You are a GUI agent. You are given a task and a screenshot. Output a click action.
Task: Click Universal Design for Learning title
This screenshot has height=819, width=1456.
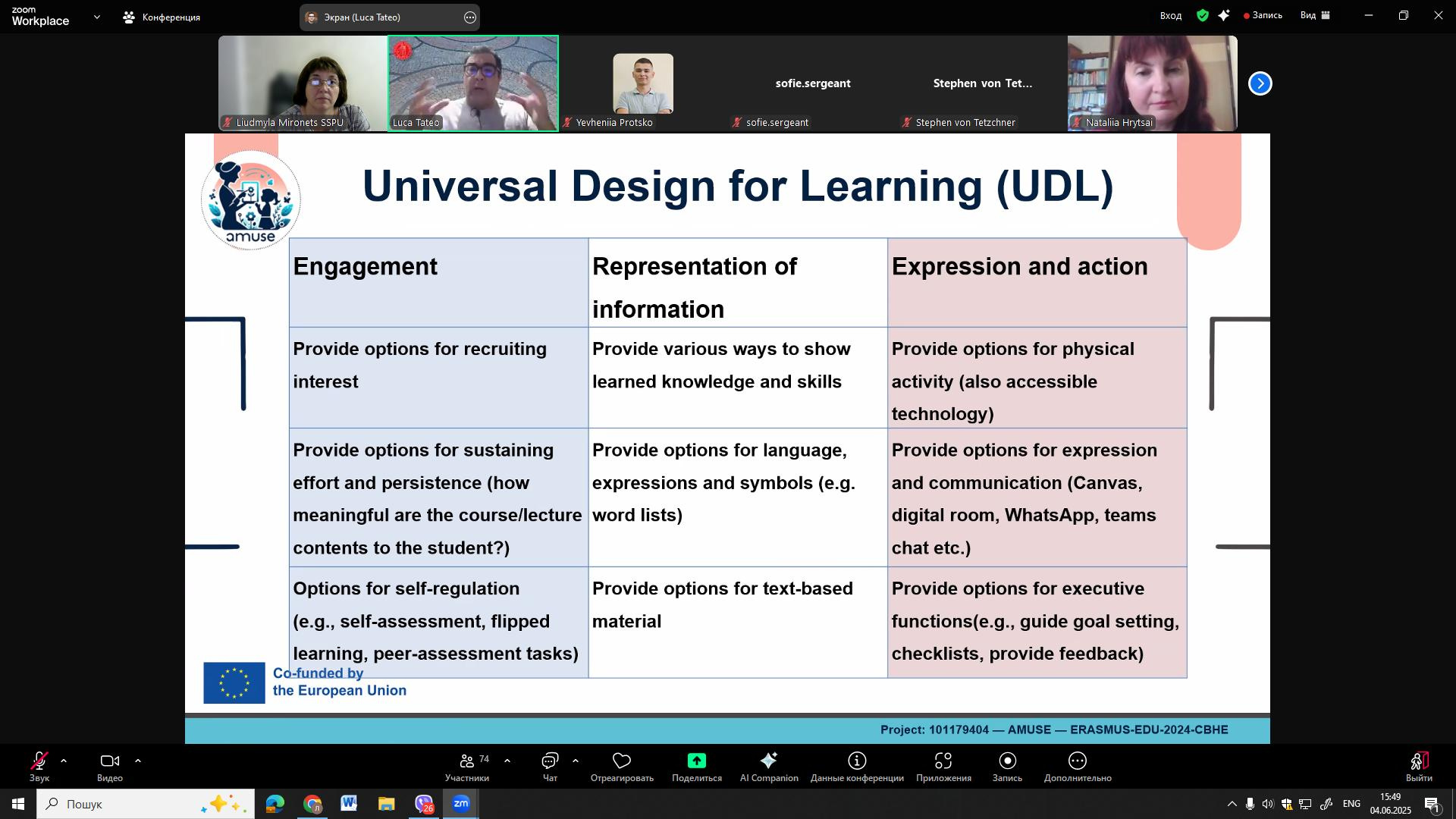pyautogui.click(x=738, y=186)
